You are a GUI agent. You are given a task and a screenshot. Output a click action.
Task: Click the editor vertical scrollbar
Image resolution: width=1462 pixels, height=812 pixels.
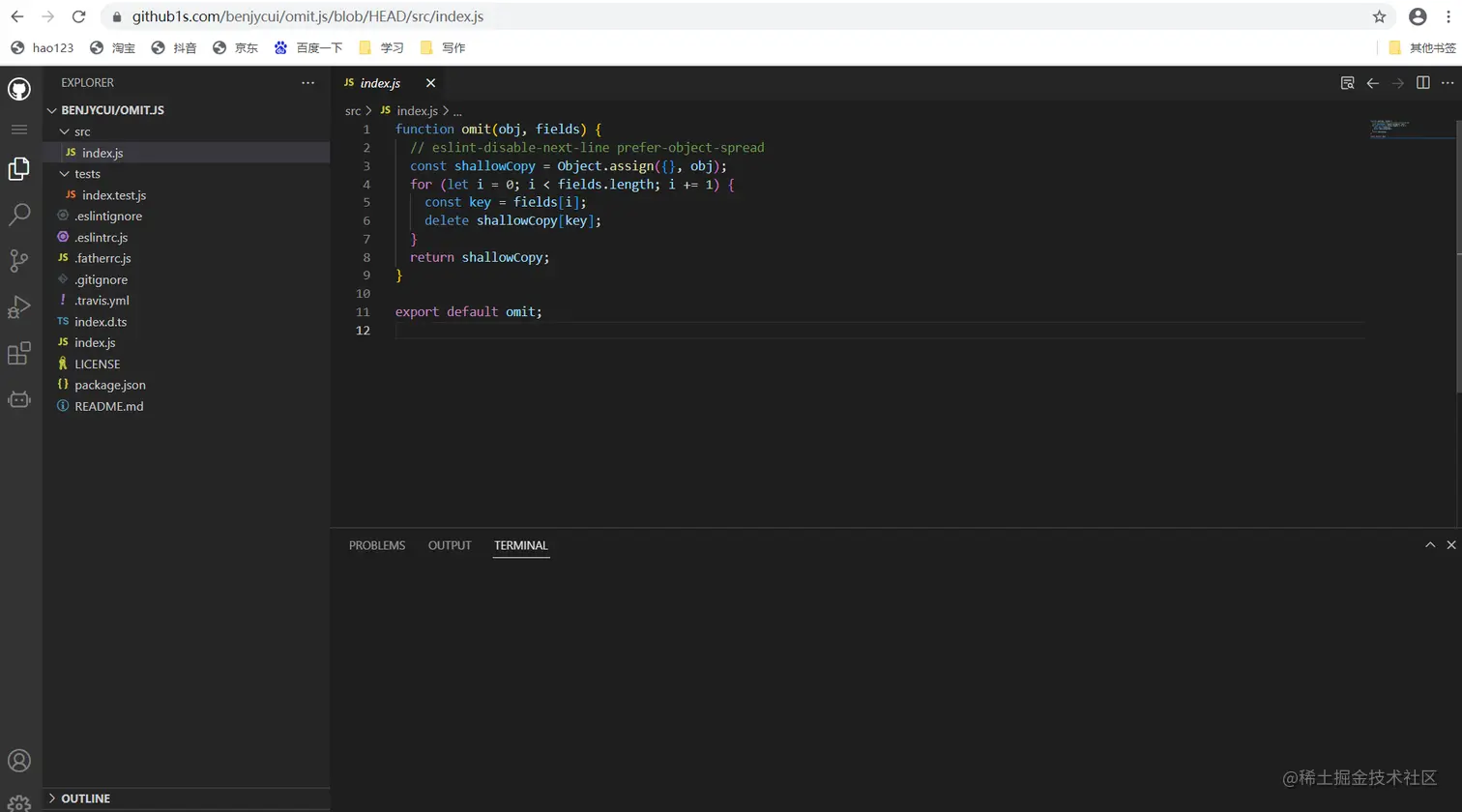[x=1458, y=256]
